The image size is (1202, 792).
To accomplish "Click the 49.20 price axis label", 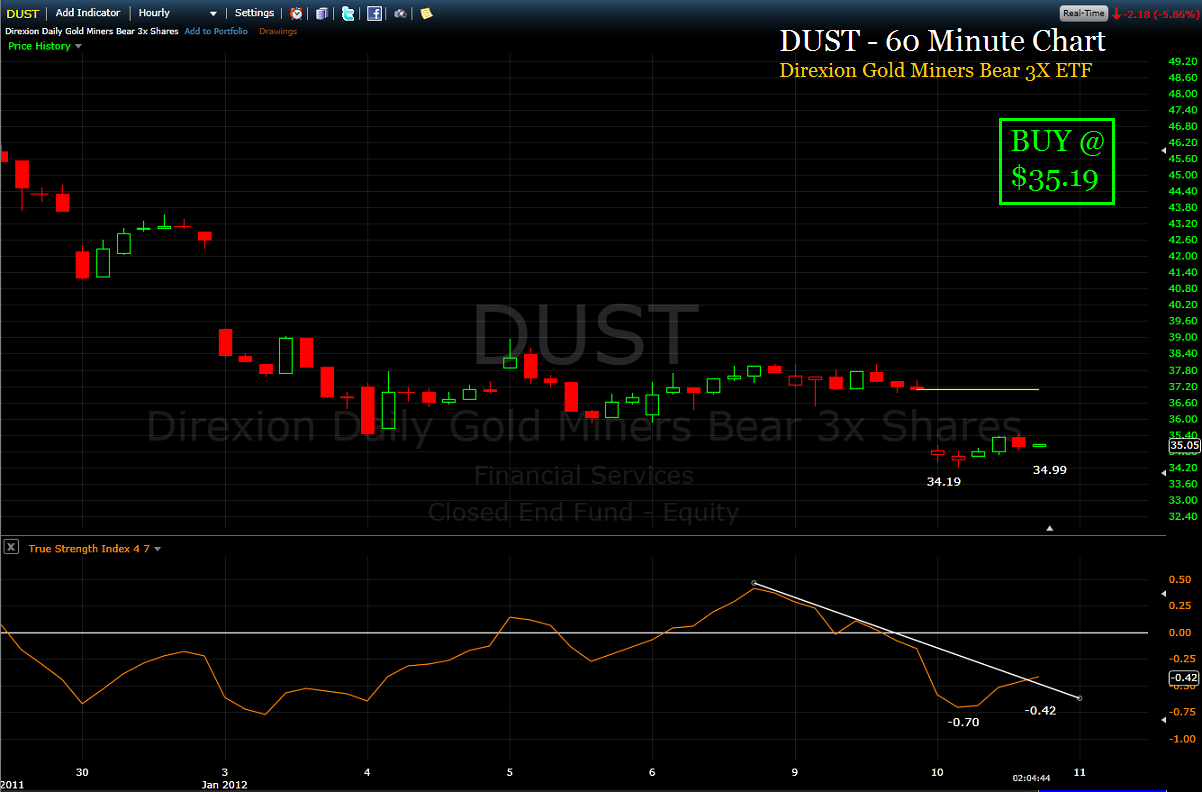I will [1183, 61].
